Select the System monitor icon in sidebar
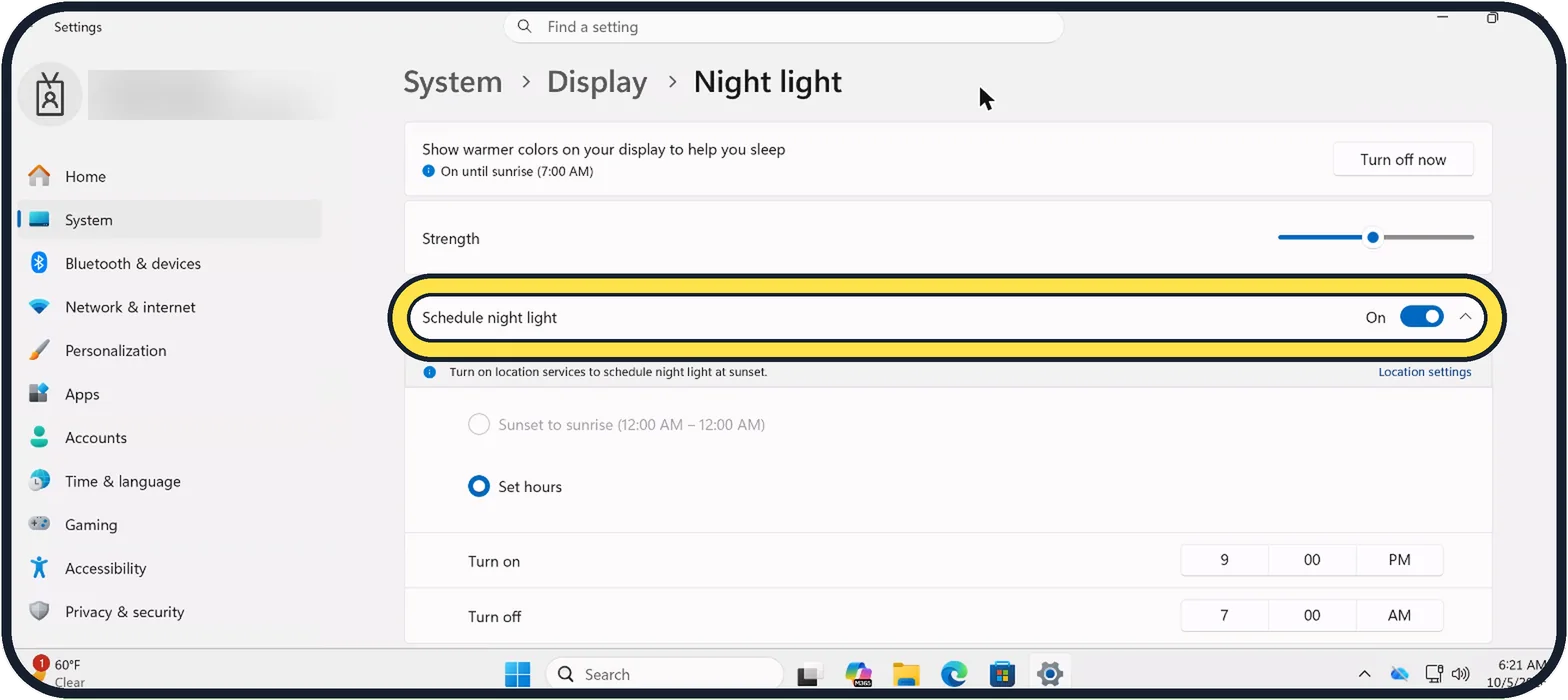 pos(39,220)
